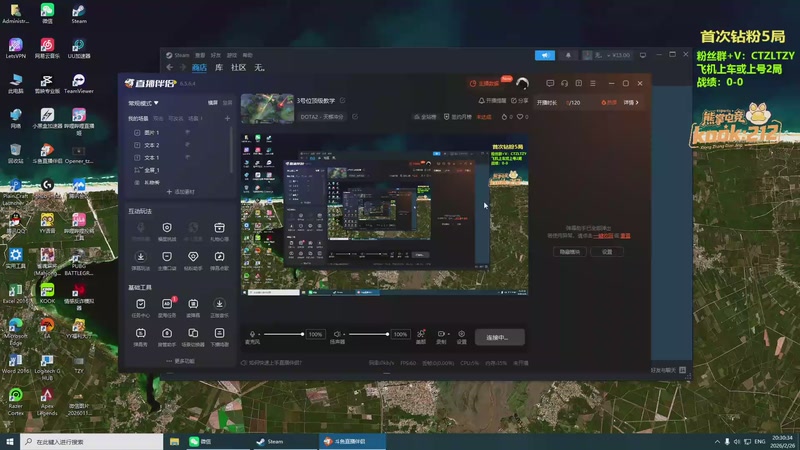This screenshot has width=800, height=450.
Task: Click the user avatar in 直播伴侣 title bar
Action: (x=522, y=83)
